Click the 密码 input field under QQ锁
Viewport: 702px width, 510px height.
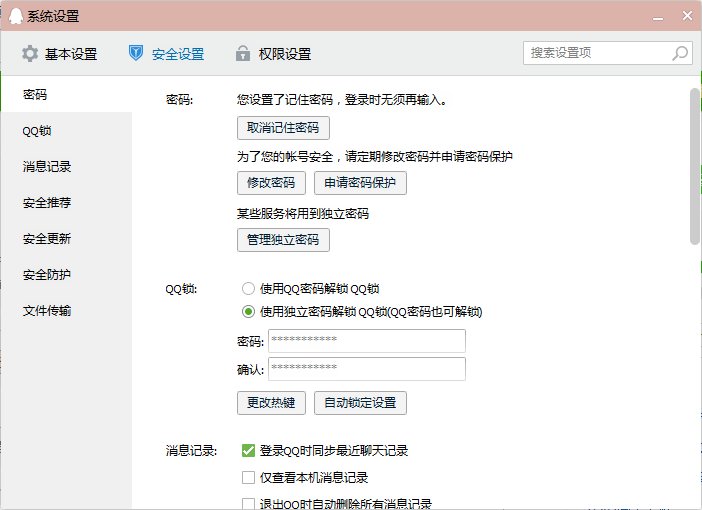(x=367, y=341)
